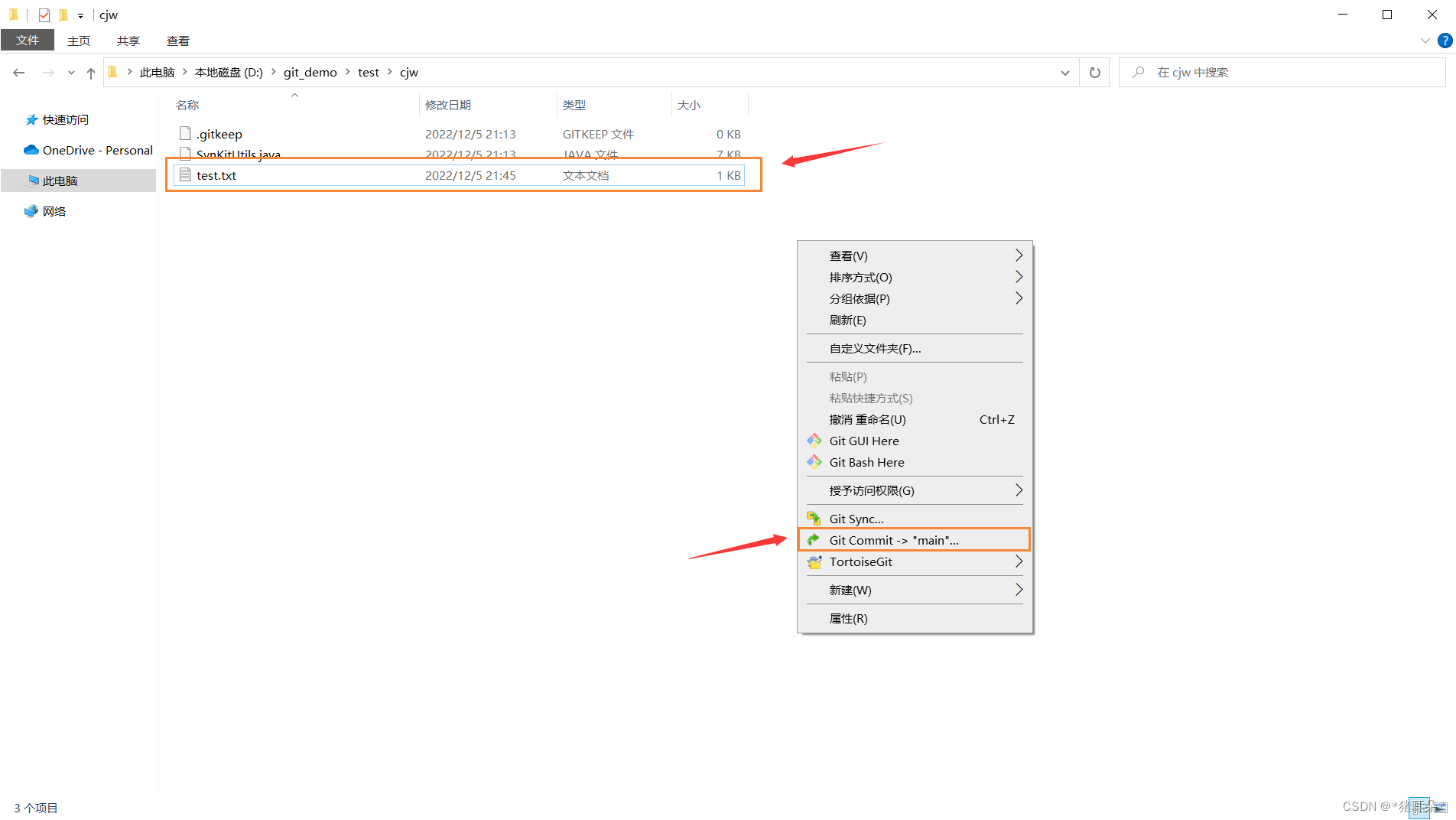
Task: Run Git Commit to main branch
Action: point(892,540)
